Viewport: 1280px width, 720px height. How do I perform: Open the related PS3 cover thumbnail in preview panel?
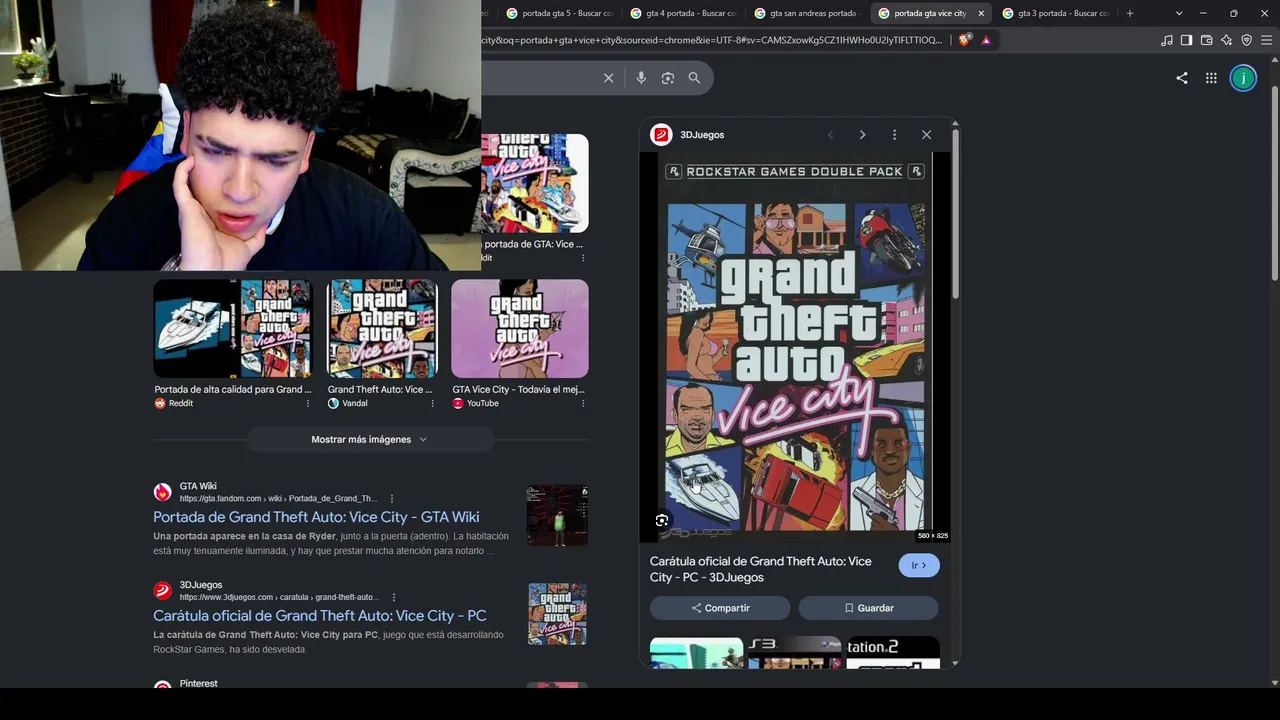coord(795,652)
